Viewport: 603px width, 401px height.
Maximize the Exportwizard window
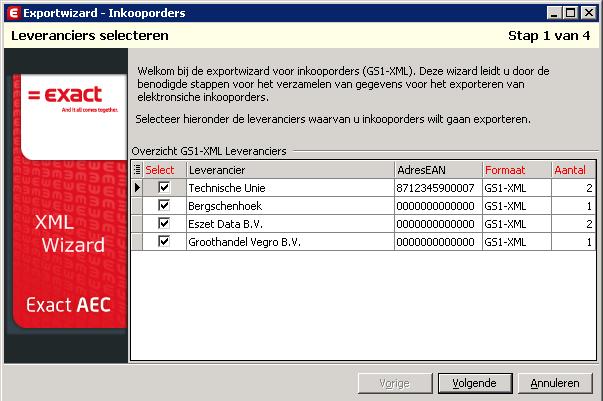571,13
